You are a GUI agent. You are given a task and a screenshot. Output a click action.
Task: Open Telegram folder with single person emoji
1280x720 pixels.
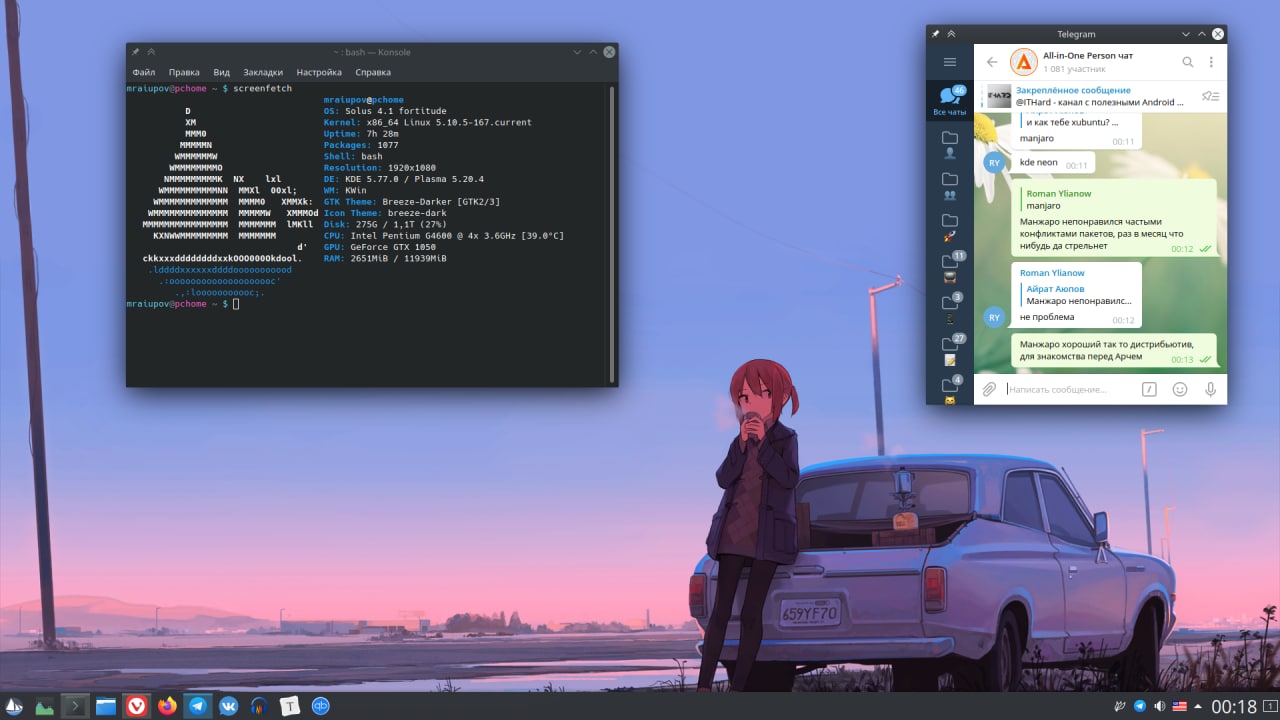coord(950,143)
